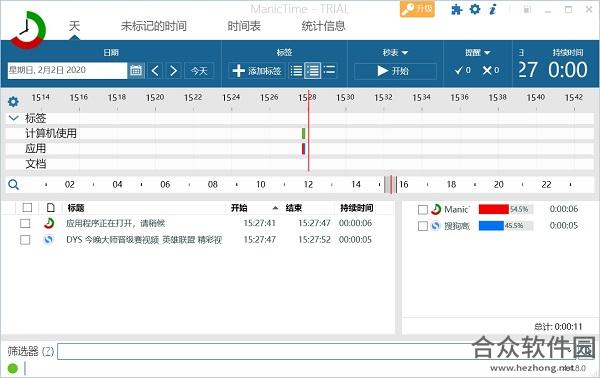Image resolution: width=600 pixels, height=378 pixels.
Task: Switch to the 天 tab
Action: pos(74,26)
